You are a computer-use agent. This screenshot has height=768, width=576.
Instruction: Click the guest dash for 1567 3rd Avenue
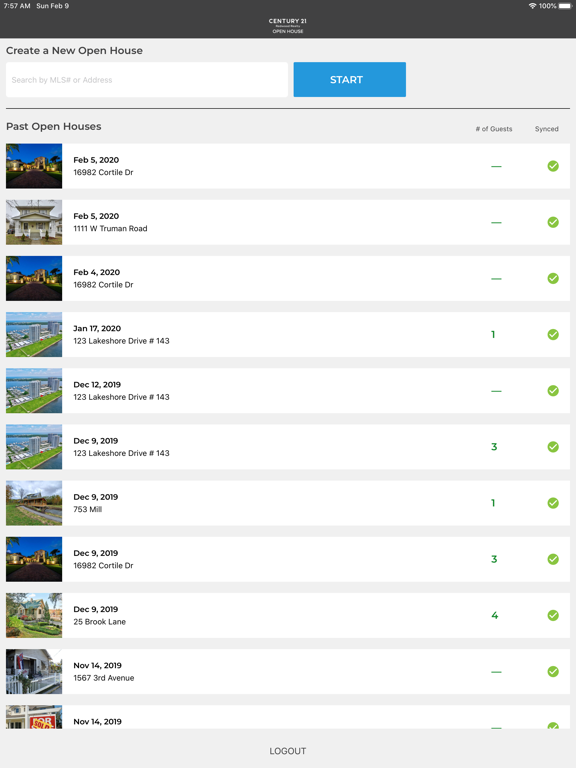pos(496,672)
